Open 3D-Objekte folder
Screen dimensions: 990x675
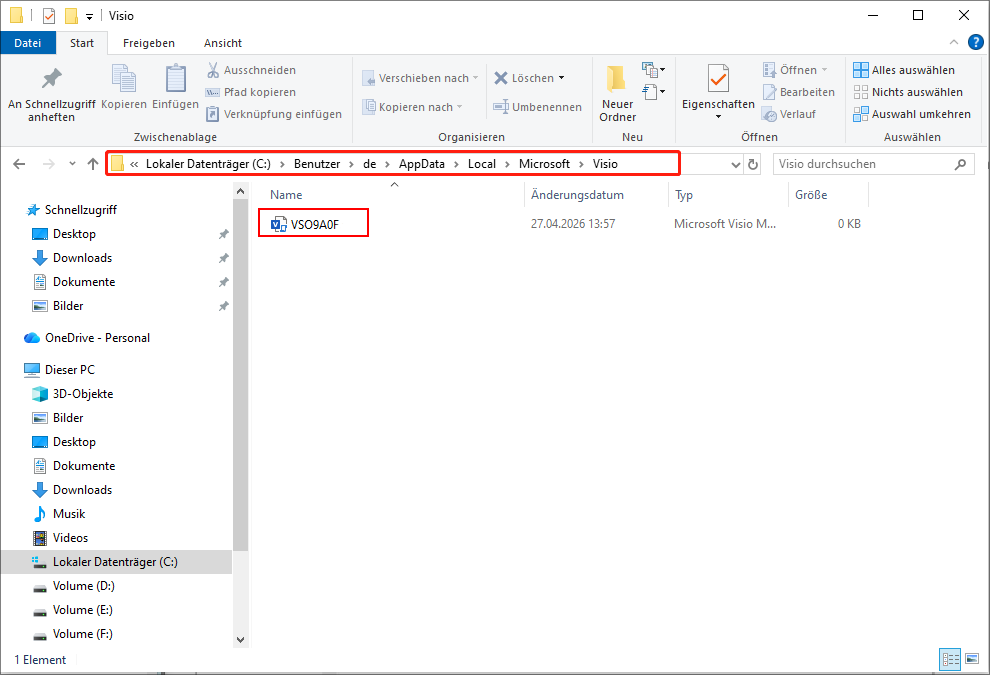click(x=83, y=393)
